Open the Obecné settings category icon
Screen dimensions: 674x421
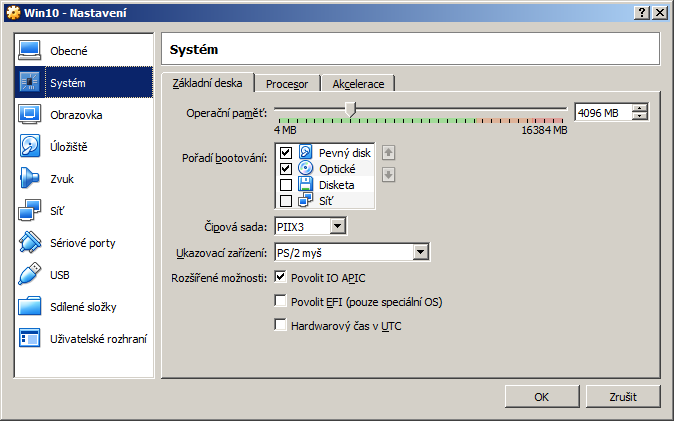click(30, 50)
